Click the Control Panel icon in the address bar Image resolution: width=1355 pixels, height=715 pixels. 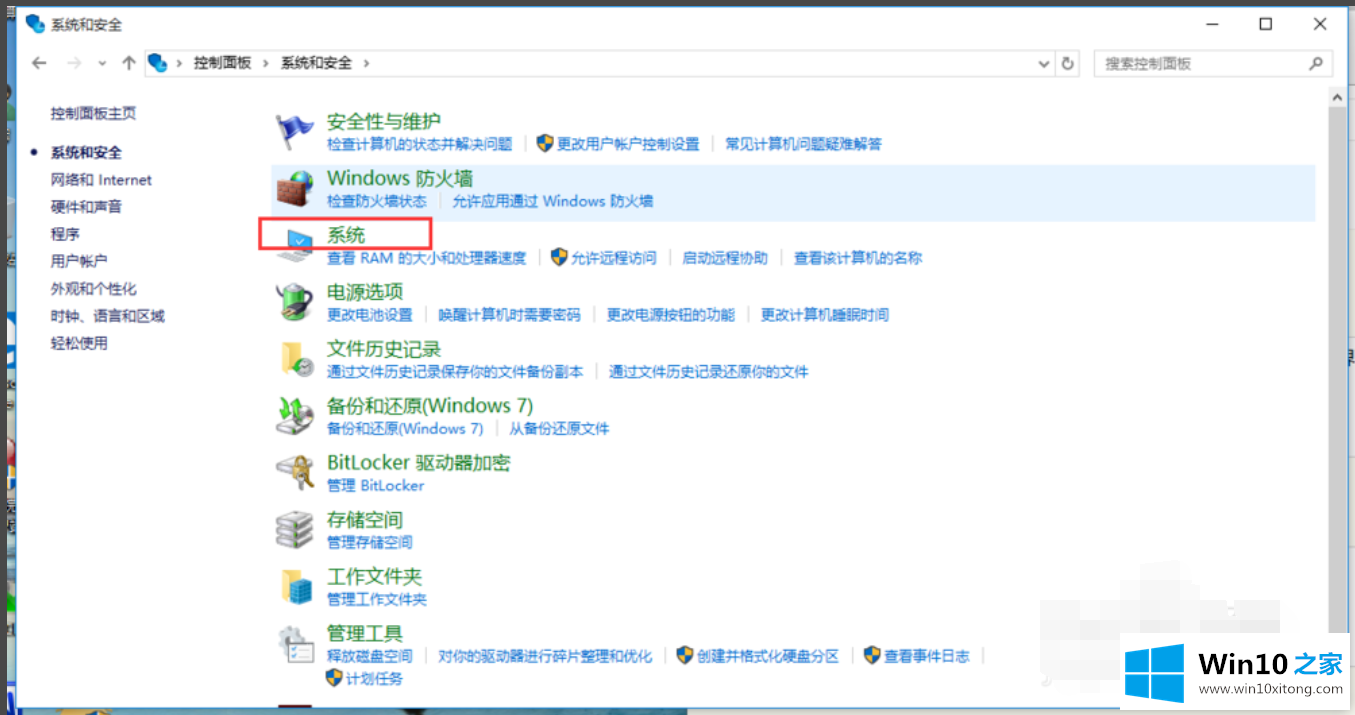[x=157, y=63]
